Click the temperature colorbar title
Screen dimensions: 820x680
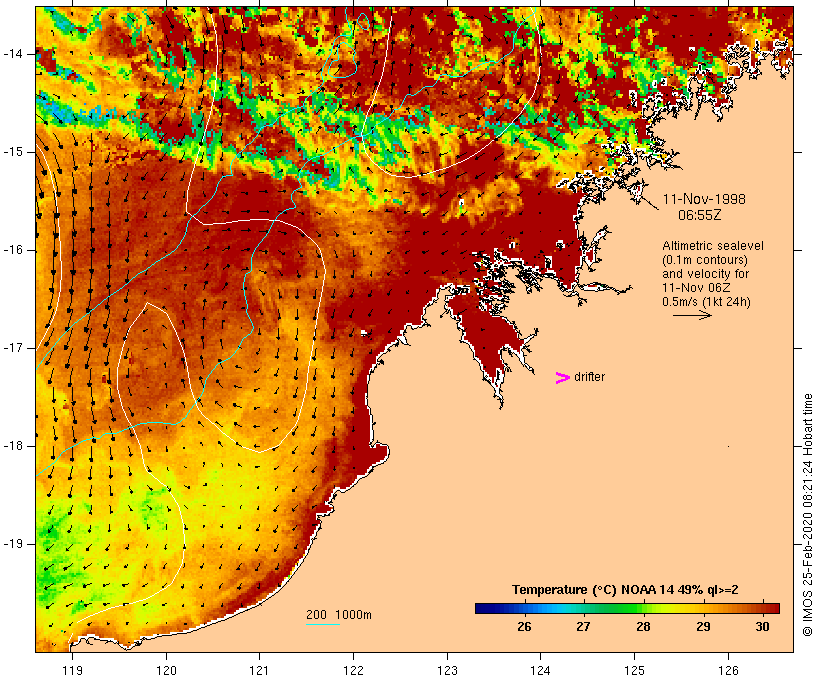pyautogui.click(x=625, y=590)
